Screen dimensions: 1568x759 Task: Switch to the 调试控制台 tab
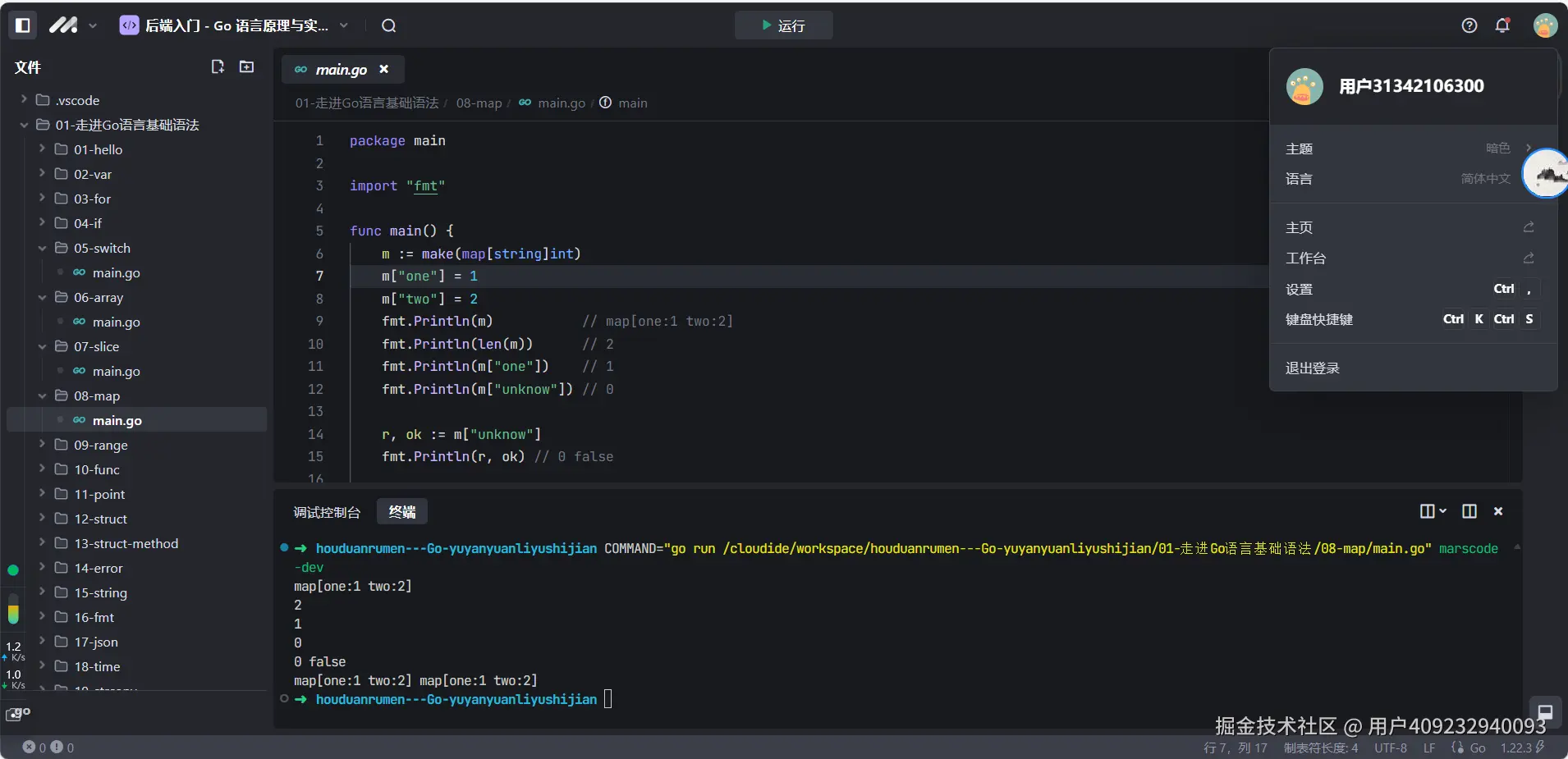(x=327, y=512)
